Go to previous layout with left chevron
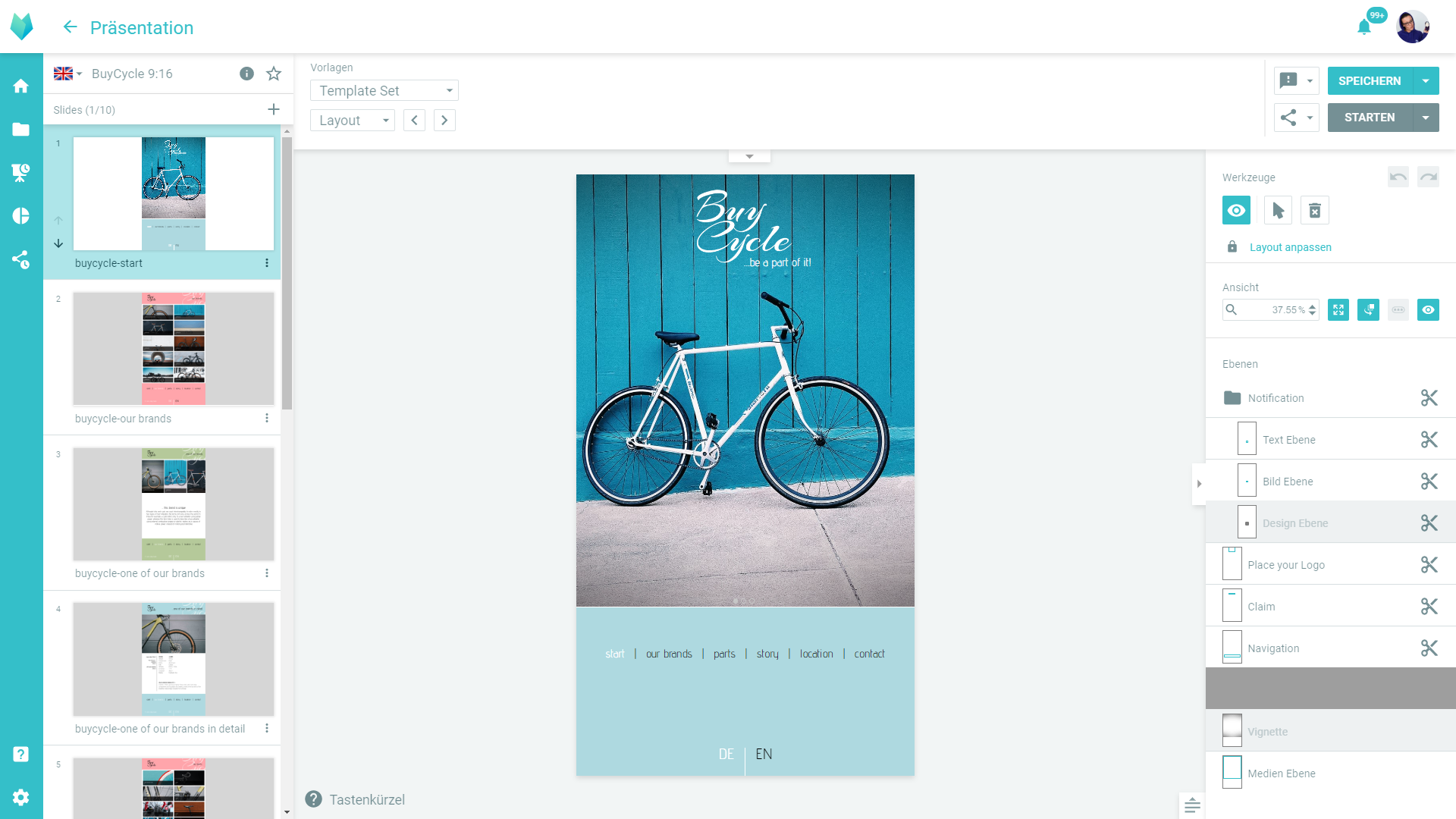This screenshot has width=1456, height=819. point(414,121)
